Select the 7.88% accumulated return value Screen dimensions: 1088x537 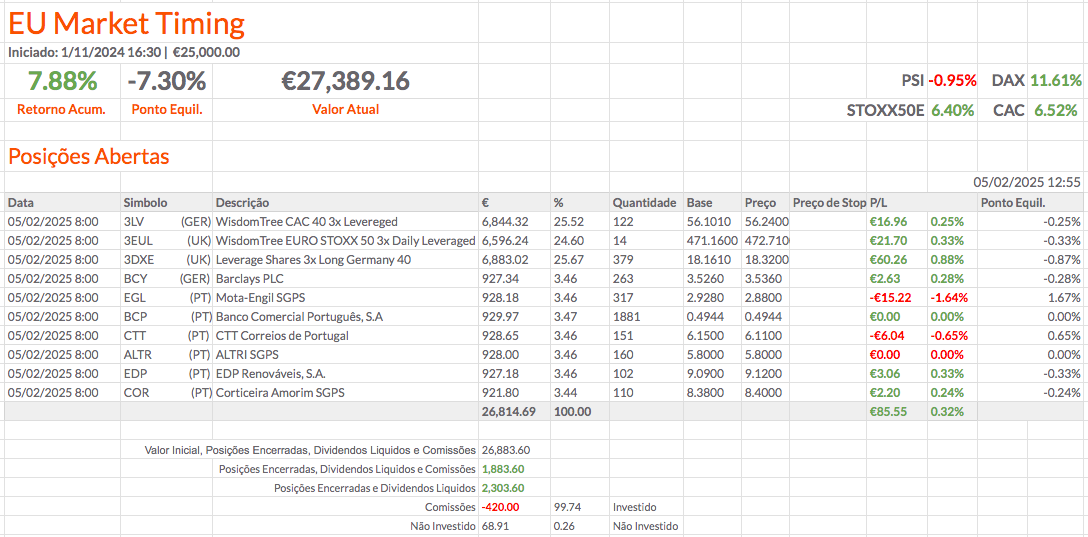tap(62, 81)
